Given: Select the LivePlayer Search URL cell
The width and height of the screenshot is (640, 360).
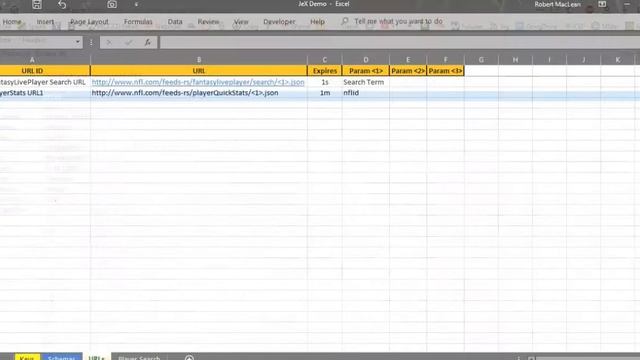Looking at the screenshot, I should 44,82.
